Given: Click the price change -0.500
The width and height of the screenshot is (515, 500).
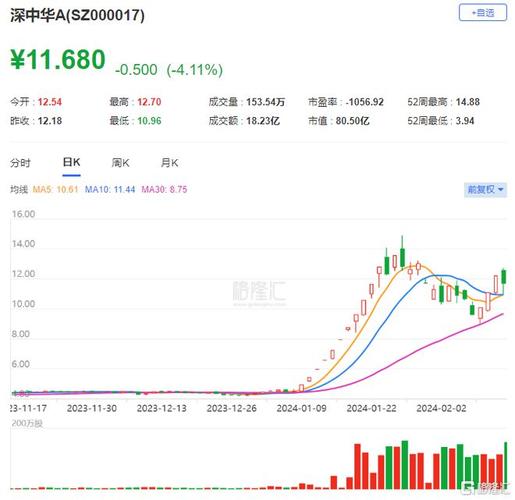Looking at the screenshot, I should point(136,70).
